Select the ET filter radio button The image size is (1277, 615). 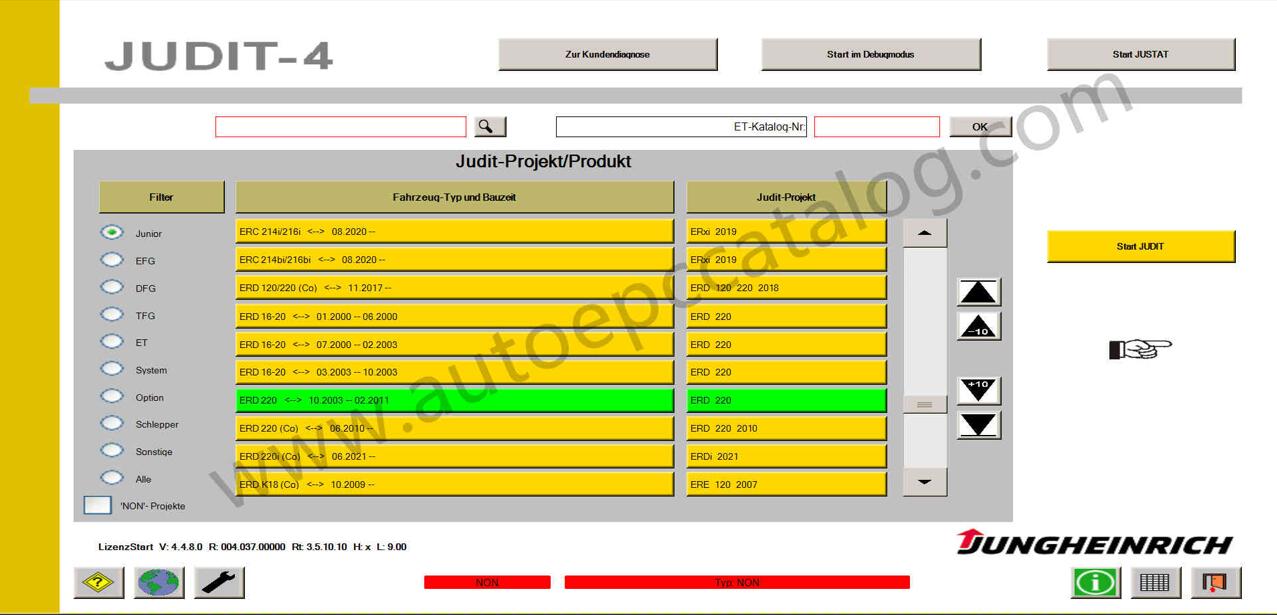[x=112, y=342]
